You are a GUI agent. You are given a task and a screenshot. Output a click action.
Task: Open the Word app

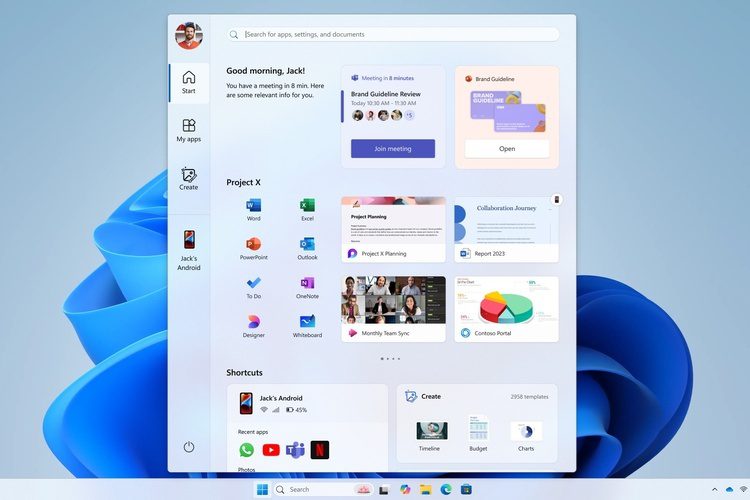[253, 206]
